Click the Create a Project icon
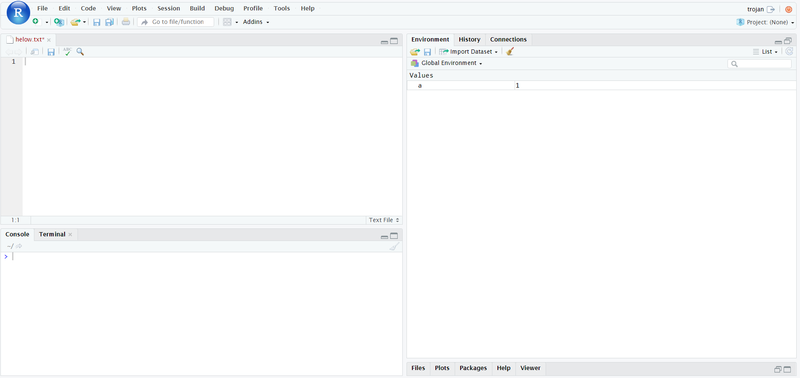 click(x=59, y=22)
